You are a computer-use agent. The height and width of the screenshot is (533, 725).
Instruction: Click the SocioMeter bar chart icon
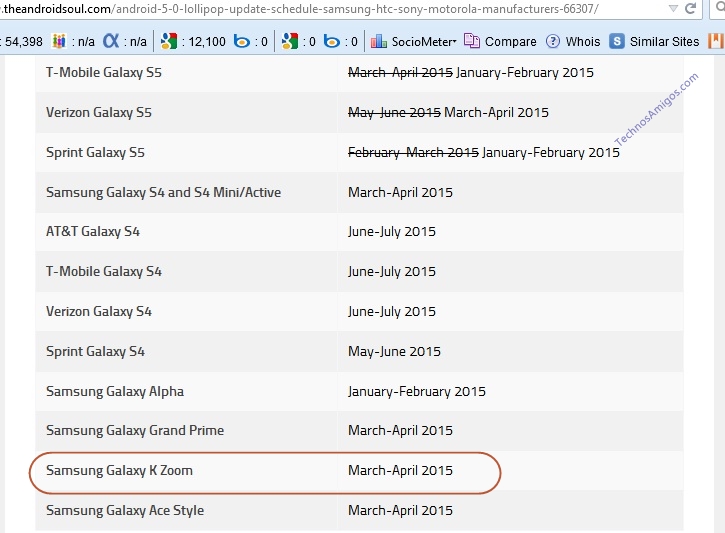coord(379,41)
